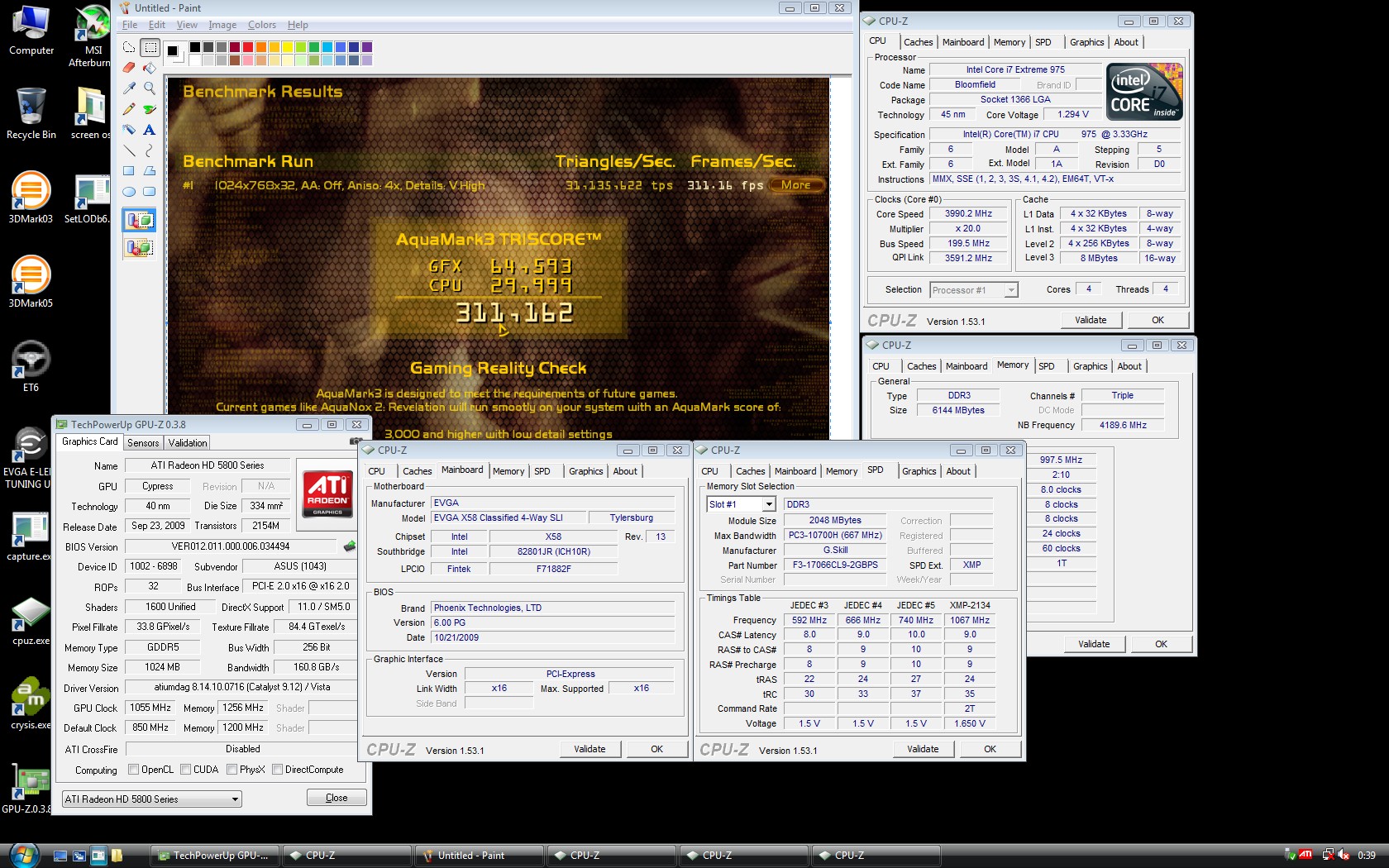This screenshot has height=868, width=1389.
Task: Click the volume muted tray icon
Action: pyautogui.click(x=1344, y=855)
